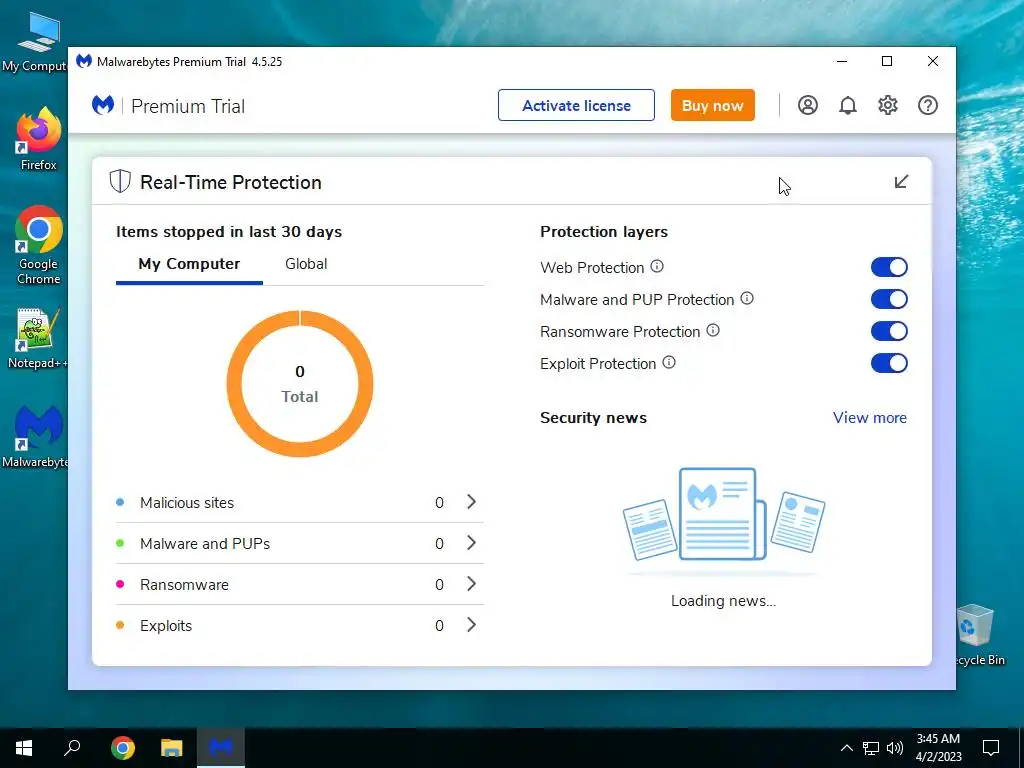Open Malwarebytes desktop shortcut

point(35,436)
